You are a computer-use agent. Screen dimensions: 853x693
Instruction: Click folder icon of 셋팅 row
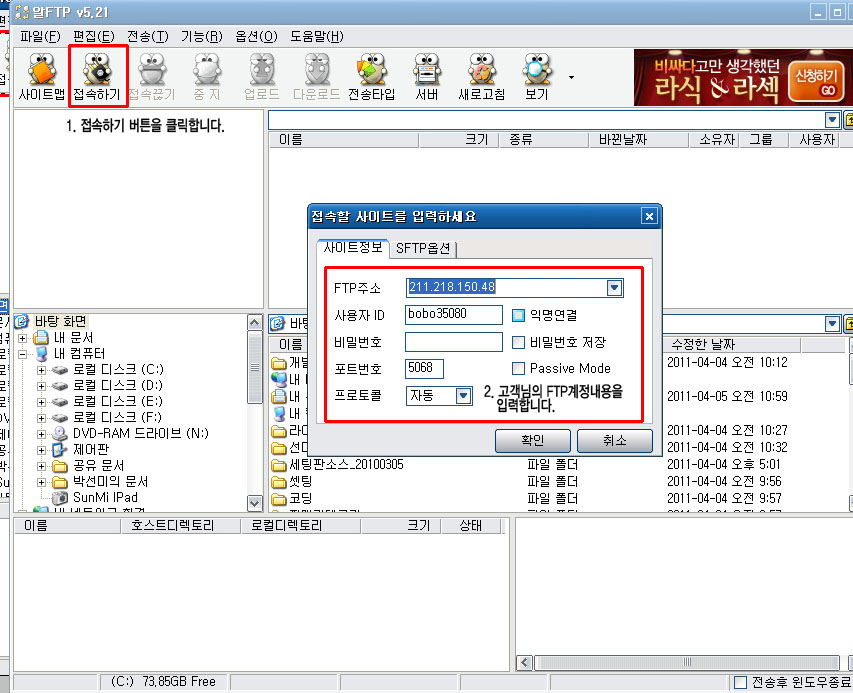[279, 482]
